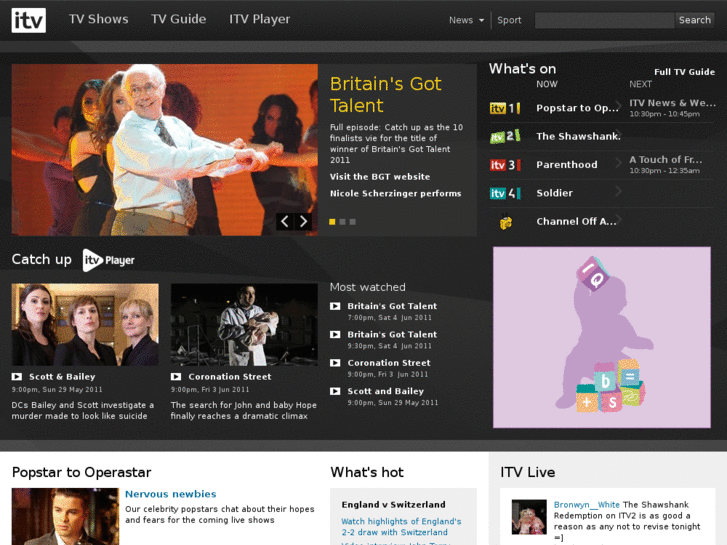Select Parenthood now showing

point(567,165)
